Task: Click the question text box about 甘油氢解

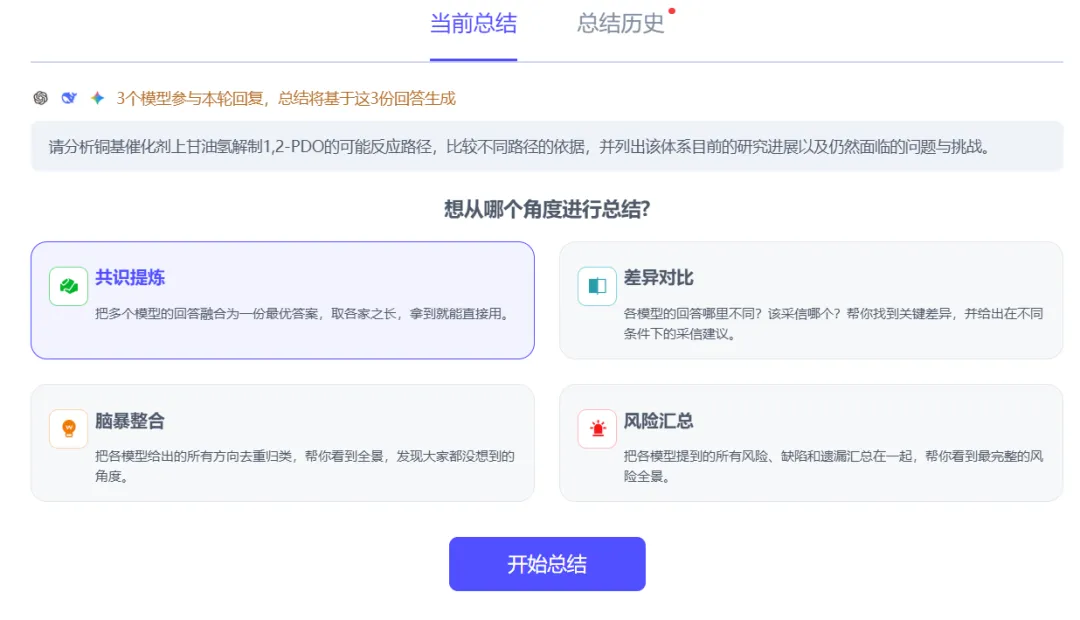Action: click(547, 146)
